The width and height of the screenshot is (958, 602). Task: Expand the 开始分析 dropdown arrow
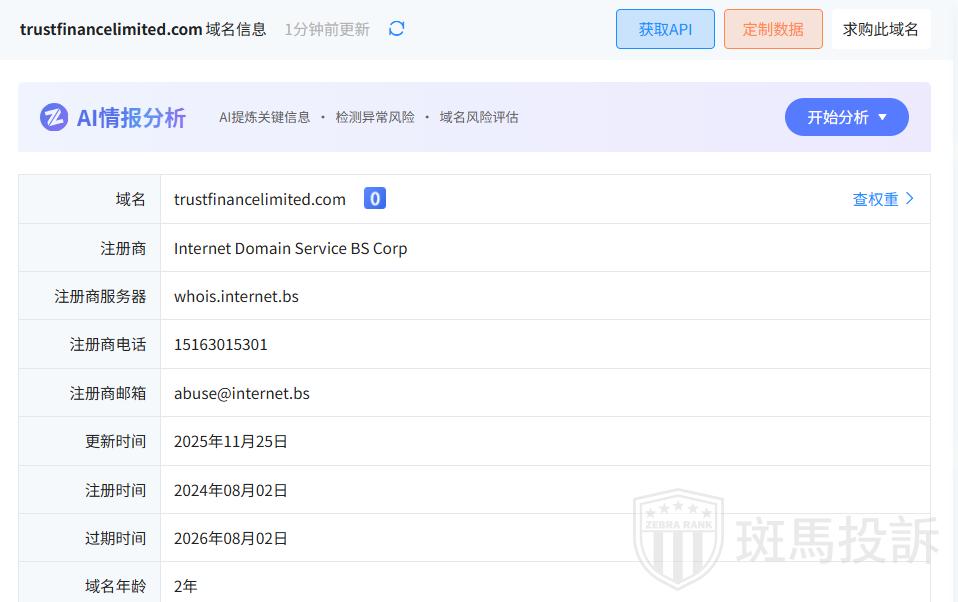[x=883, y=117]
